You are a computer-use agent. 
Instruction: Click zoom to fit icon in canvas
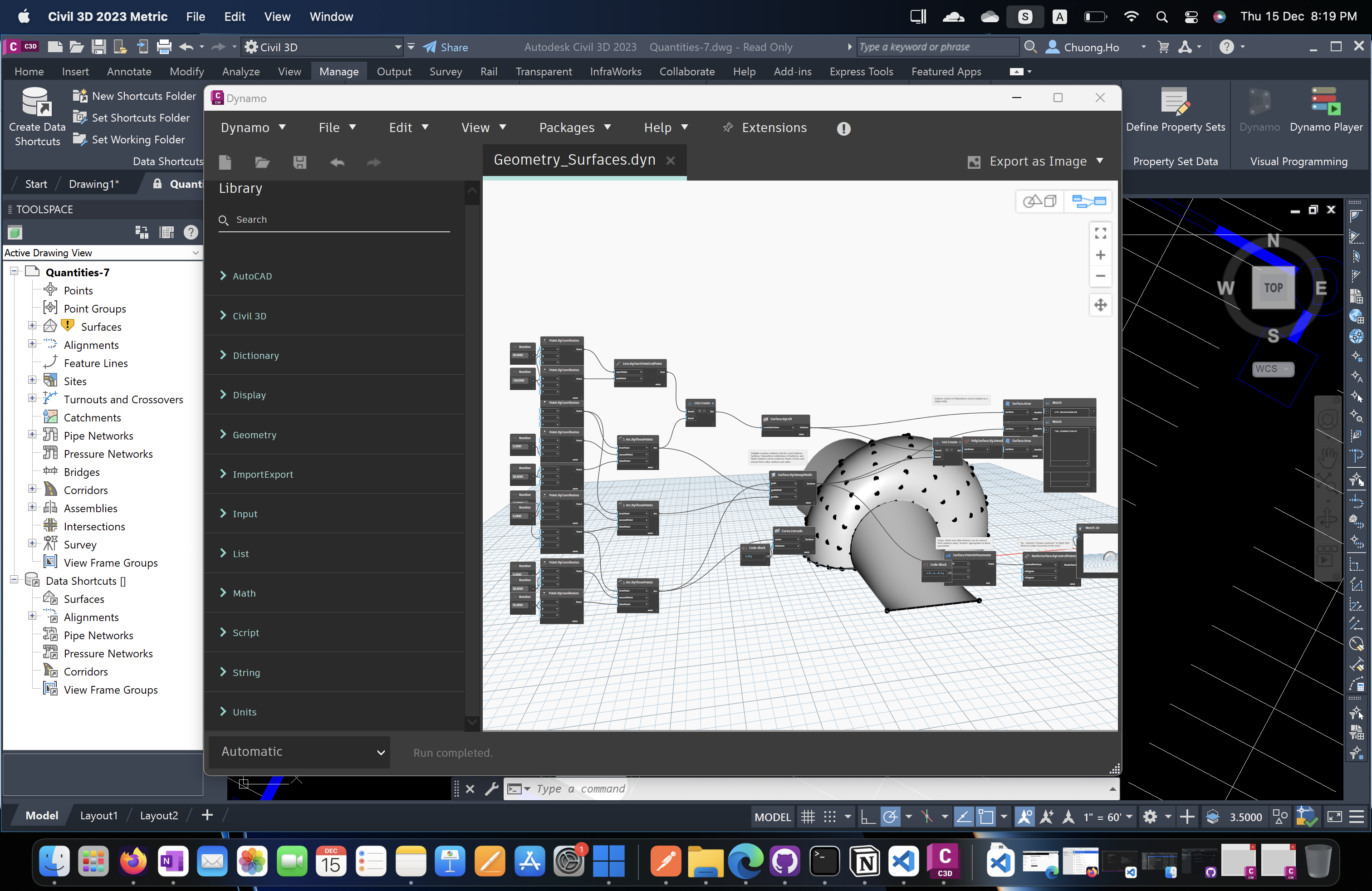(x=1100, y=234)
